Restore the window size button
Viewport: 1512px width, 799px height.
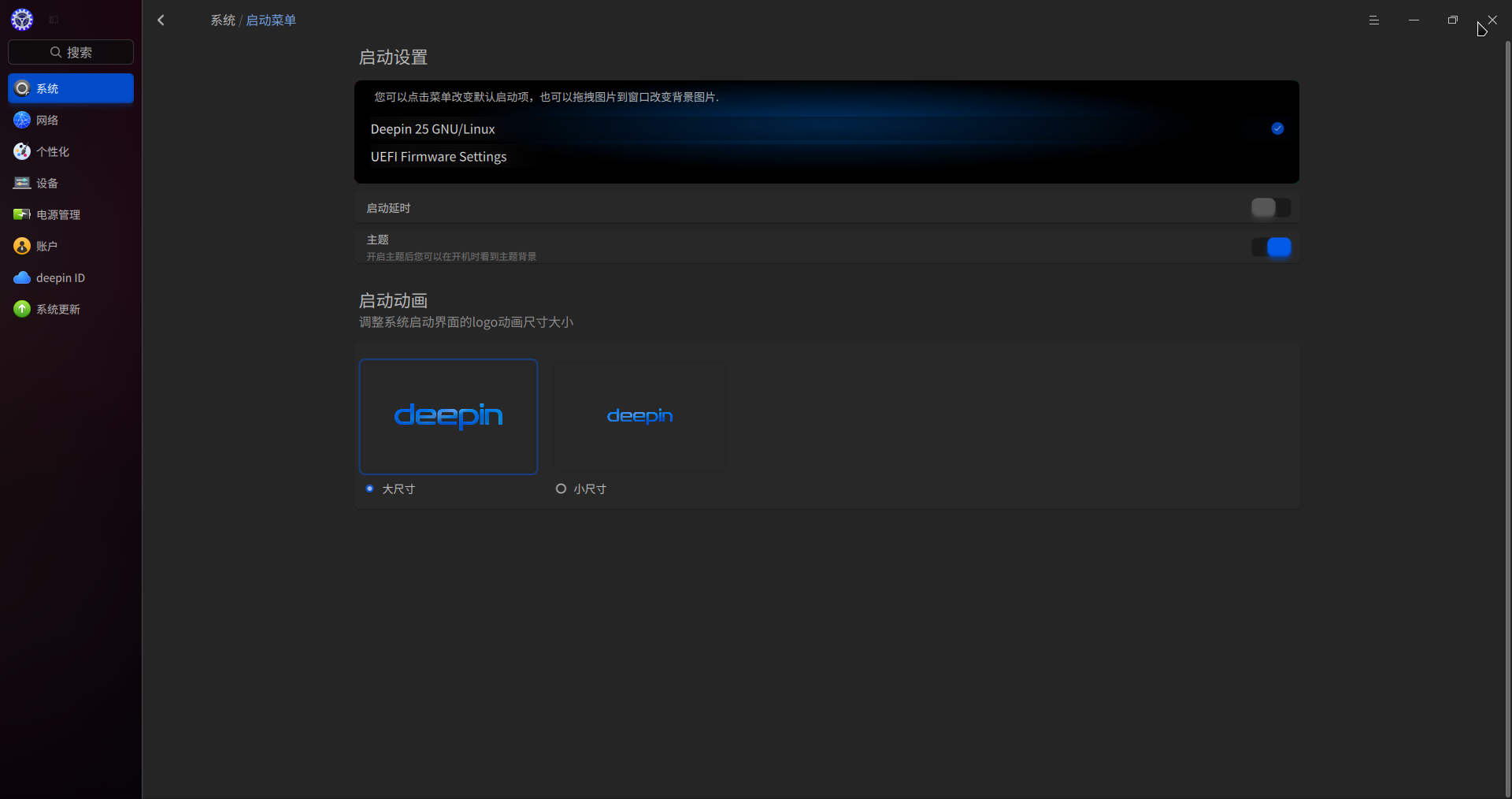[x=1453, y=20]
